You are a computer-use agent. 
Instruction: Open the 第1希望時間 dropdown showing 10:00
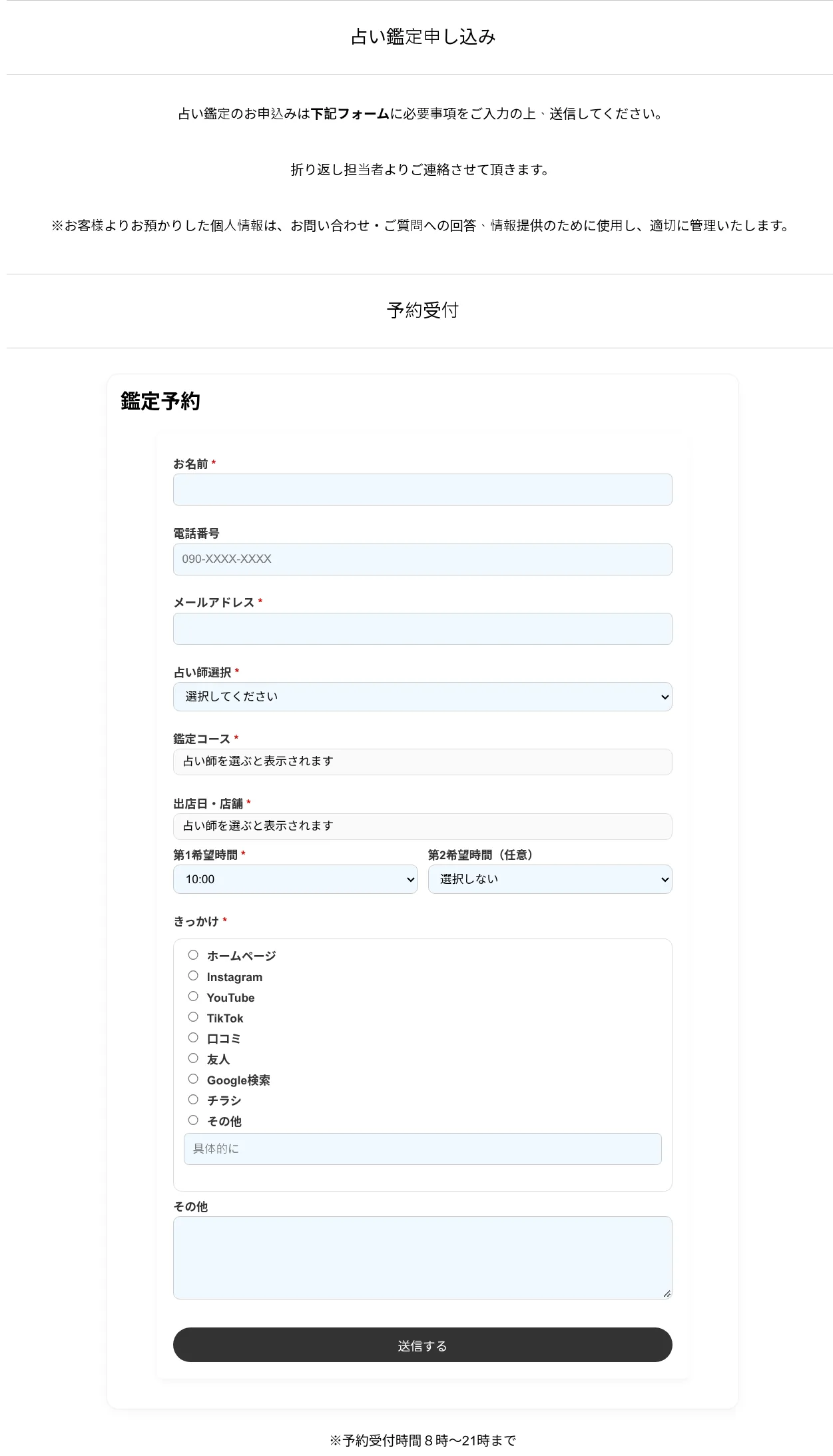coord(295,879)
